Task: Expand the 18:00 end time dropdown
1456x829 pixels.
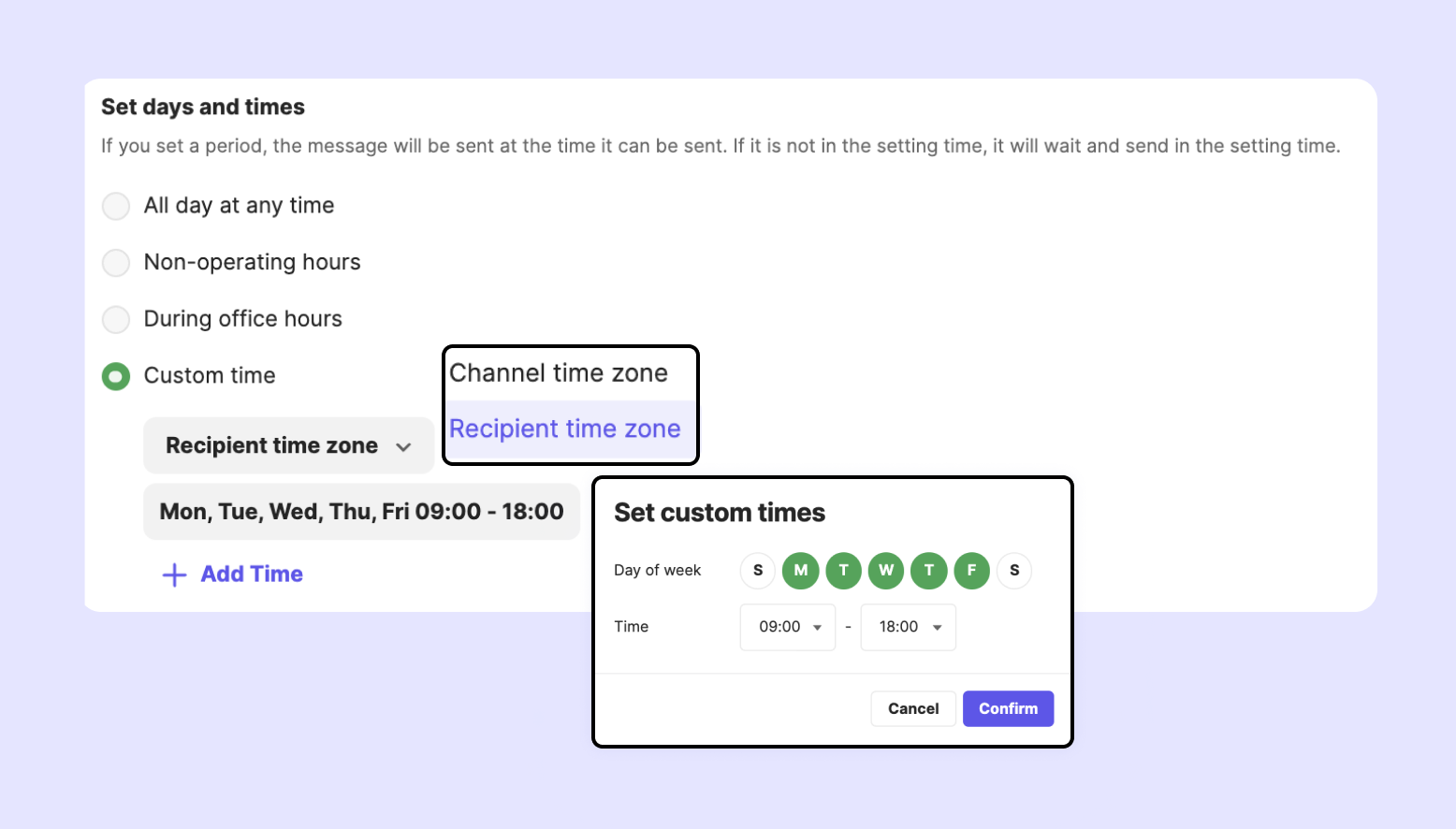Action: (908, 627)
